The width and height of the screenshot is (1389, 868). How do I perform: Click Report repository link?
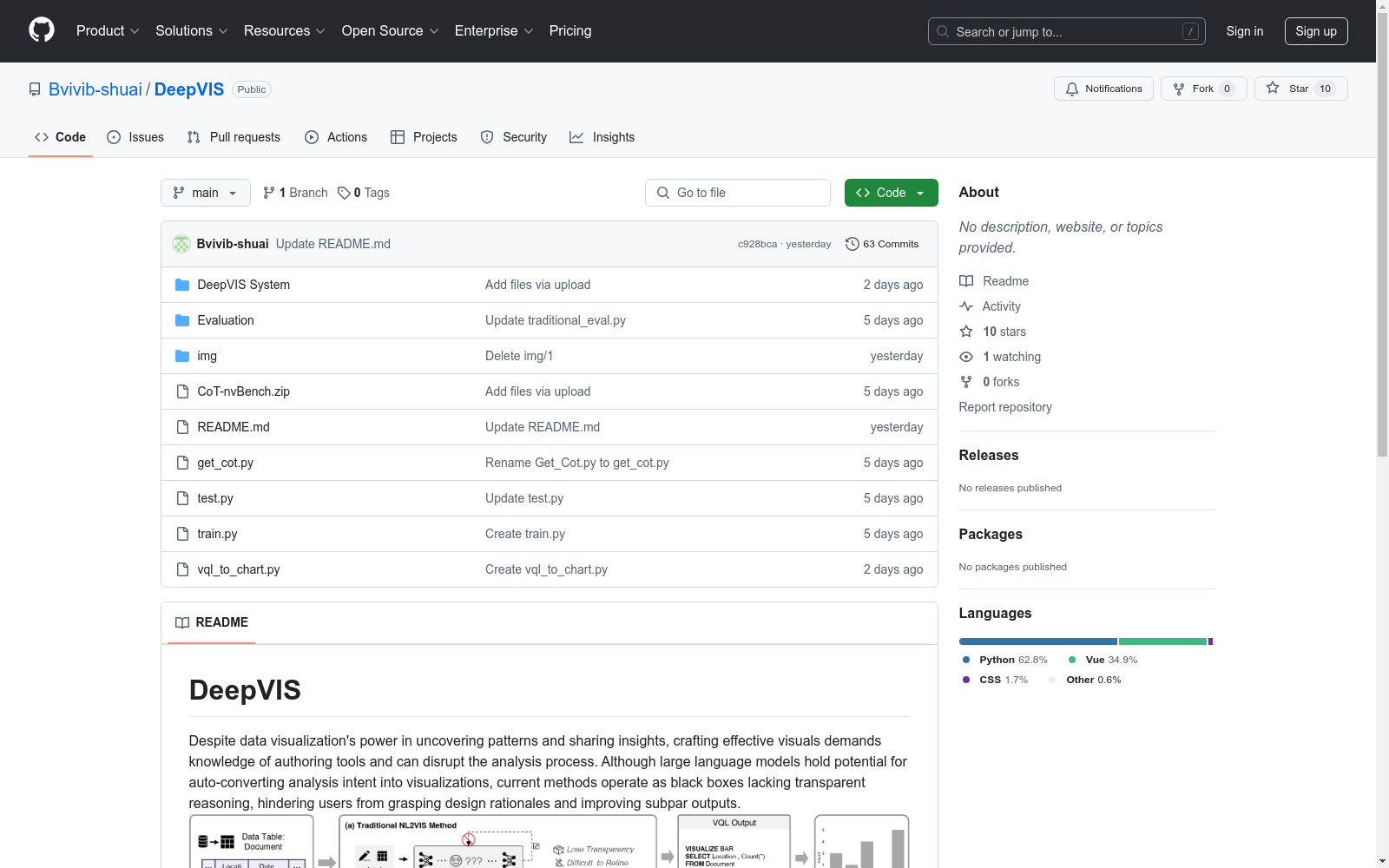[x=1005, y=407]
